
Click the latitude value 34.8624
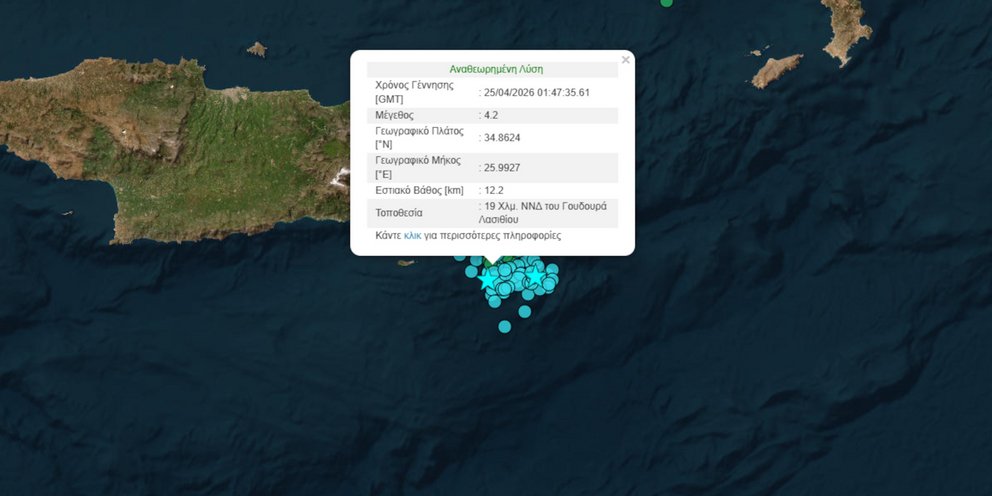[500, 138]
